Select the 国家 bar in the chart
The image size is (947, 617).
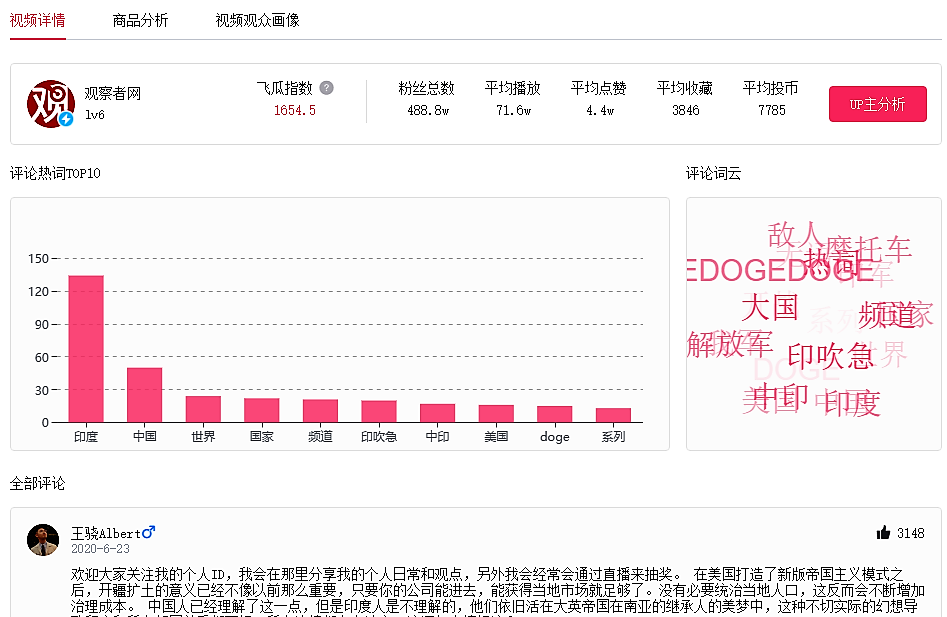[x=262, y=411]
